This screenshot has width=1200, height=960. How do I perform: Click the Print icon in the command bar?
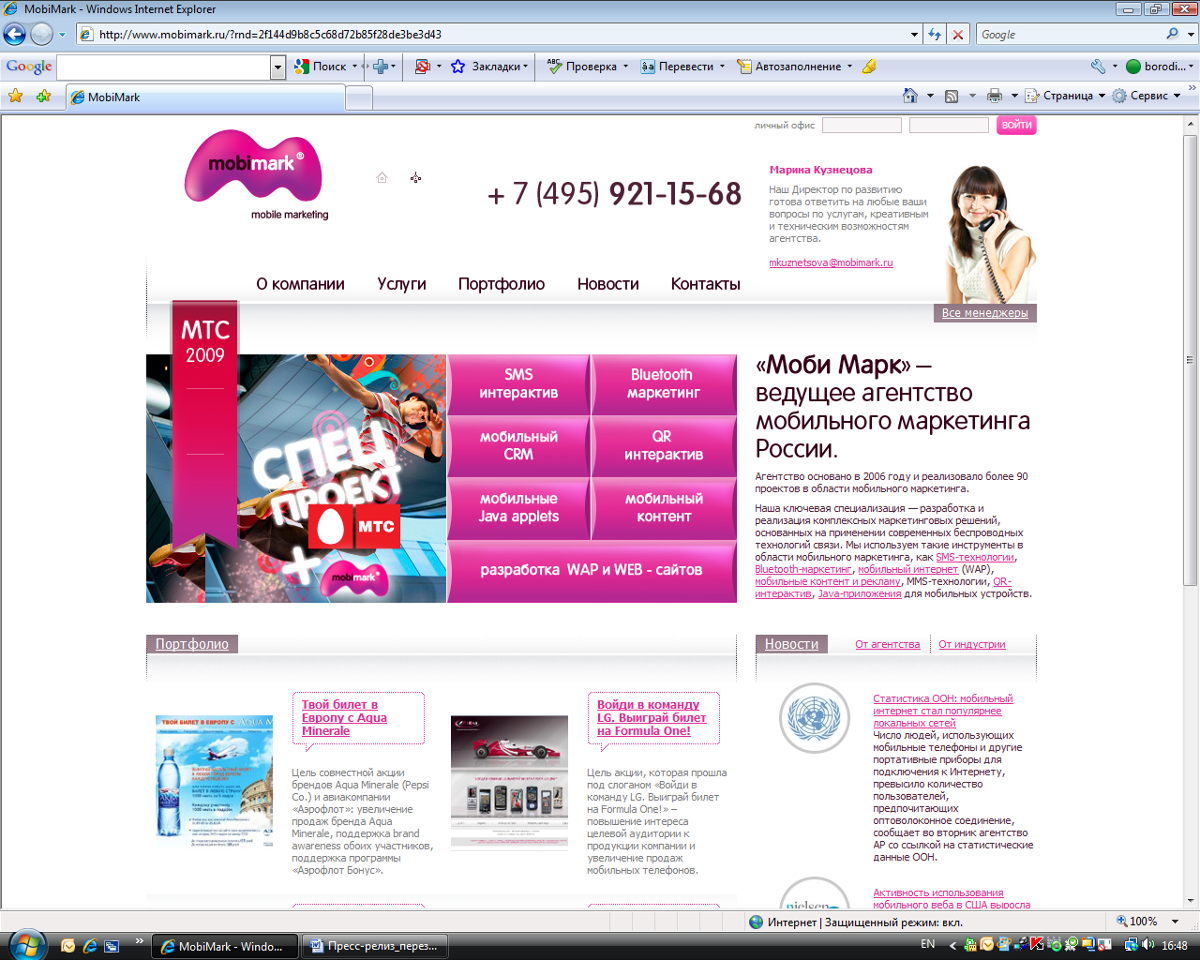coord(994,96)
